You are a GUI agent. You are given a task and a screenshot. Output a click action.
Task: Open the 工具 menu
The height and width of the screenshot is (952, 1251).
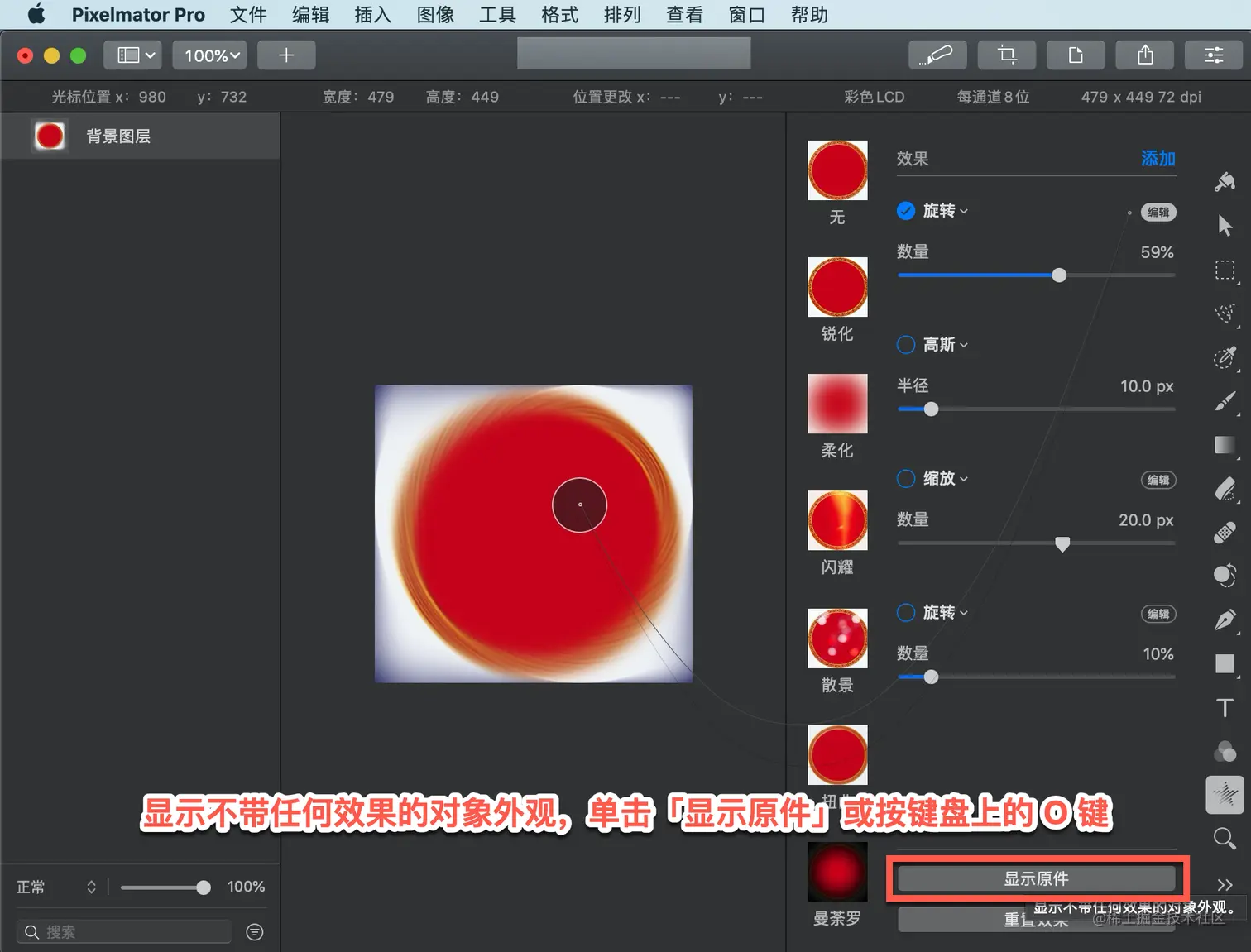click(x=498, y=15)
